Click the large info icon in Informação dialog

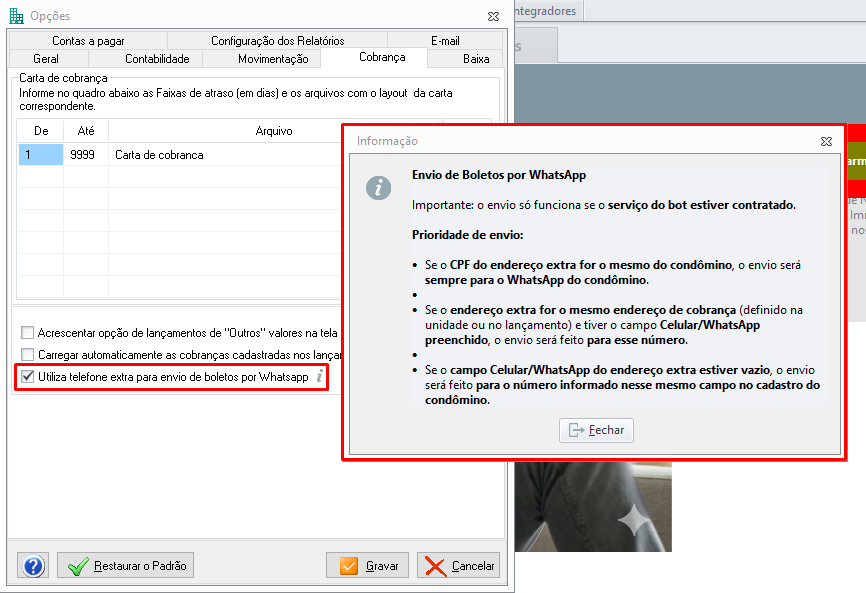378,188
